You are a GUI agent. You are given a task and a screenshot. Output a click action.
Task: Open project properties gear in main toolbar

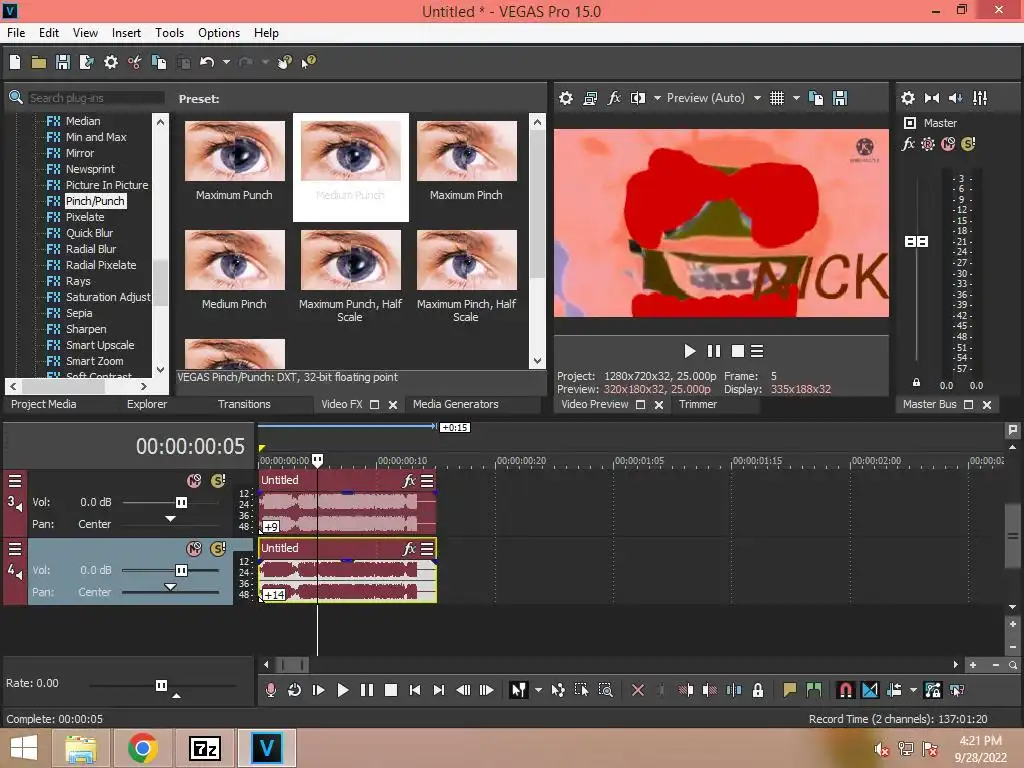pyautogui.click(x=111, y=62)
